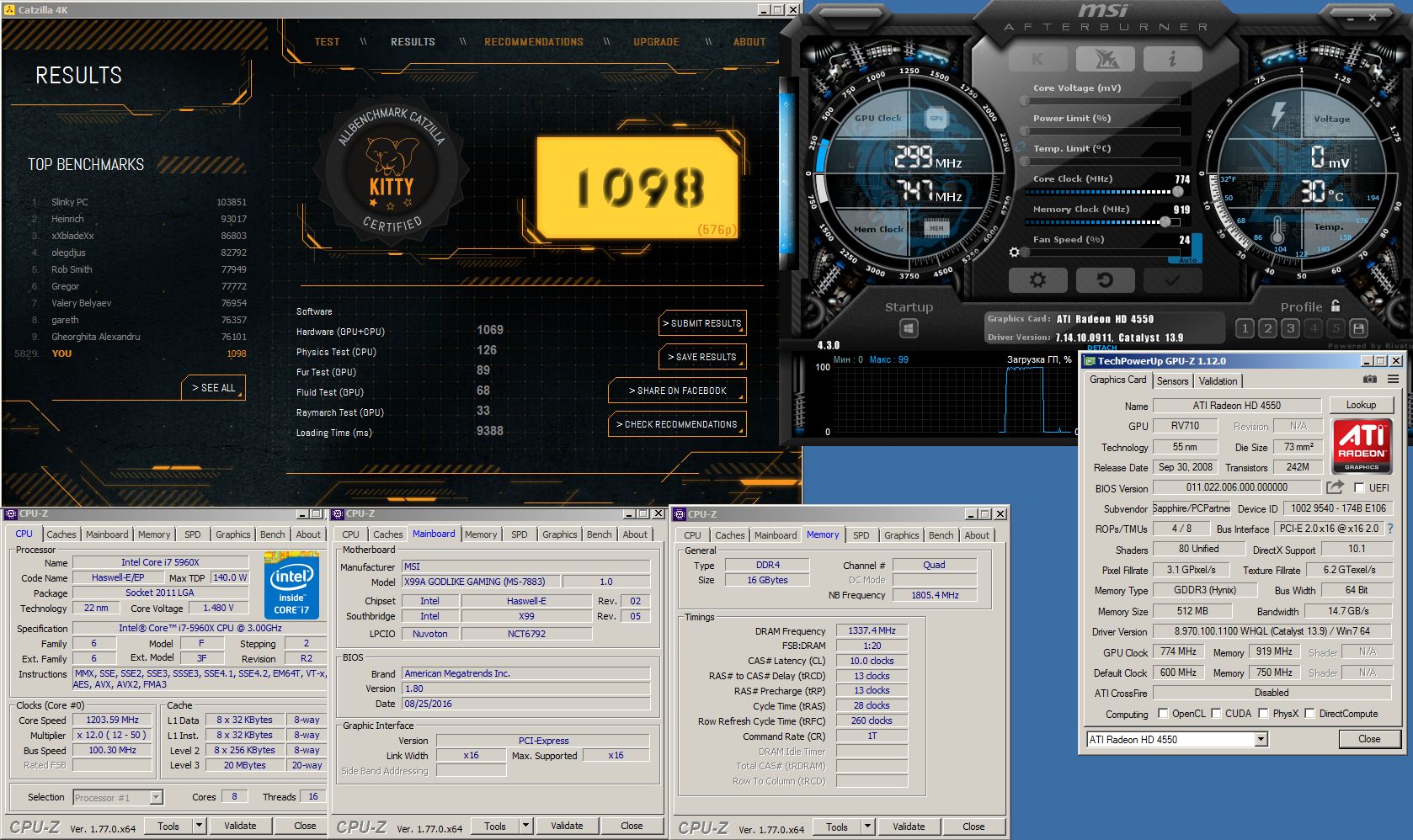This screenshot has width=1413, height=840.
Task: Click the Lookup button in GPU-Z
Action: 1361,405
